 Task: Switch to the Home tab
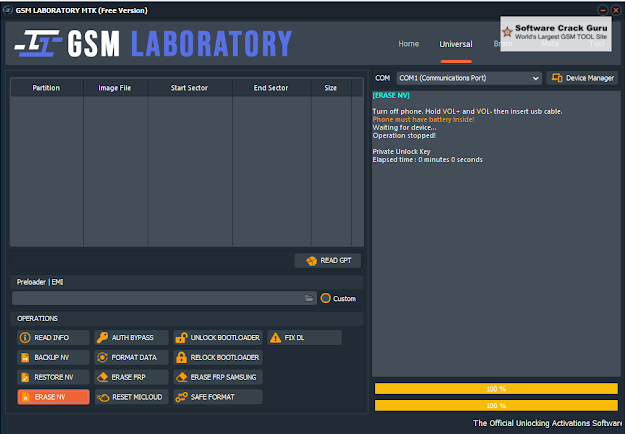click(x=409, y=44)
